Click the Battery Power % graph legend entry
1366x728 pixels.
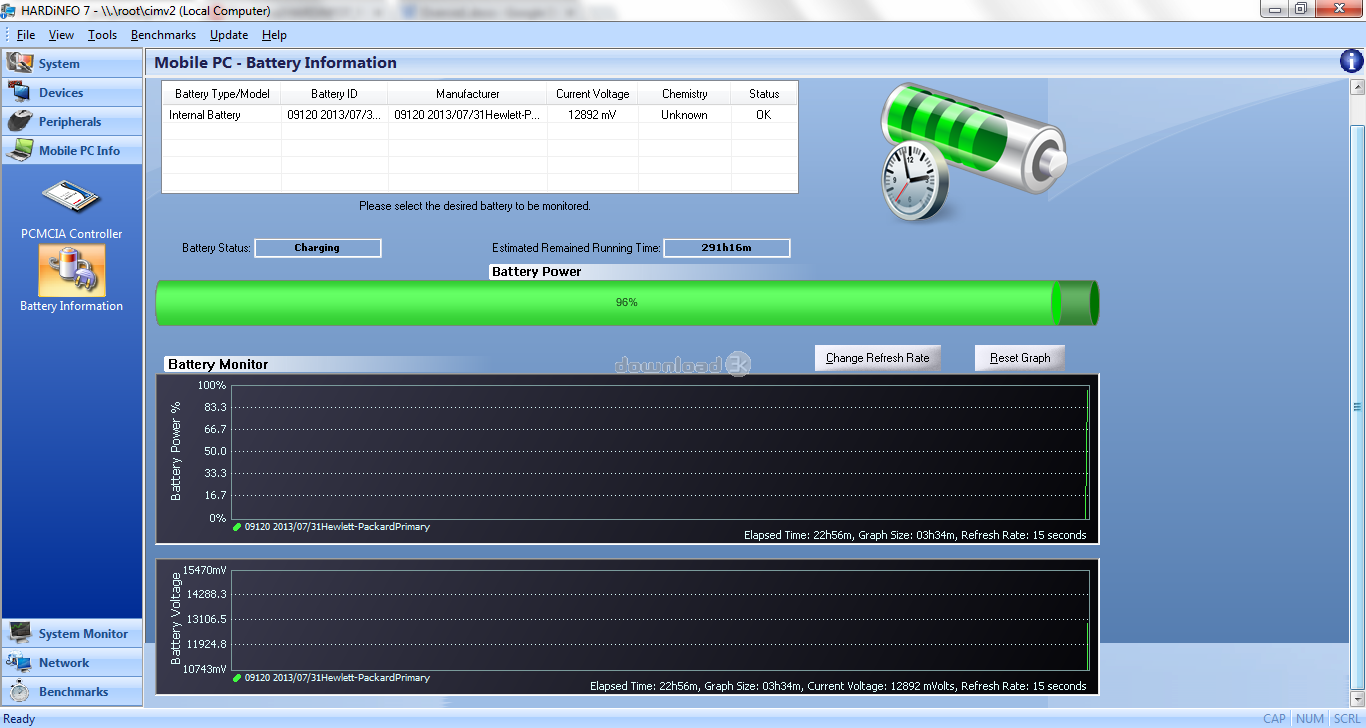click(x=331, y=527)
